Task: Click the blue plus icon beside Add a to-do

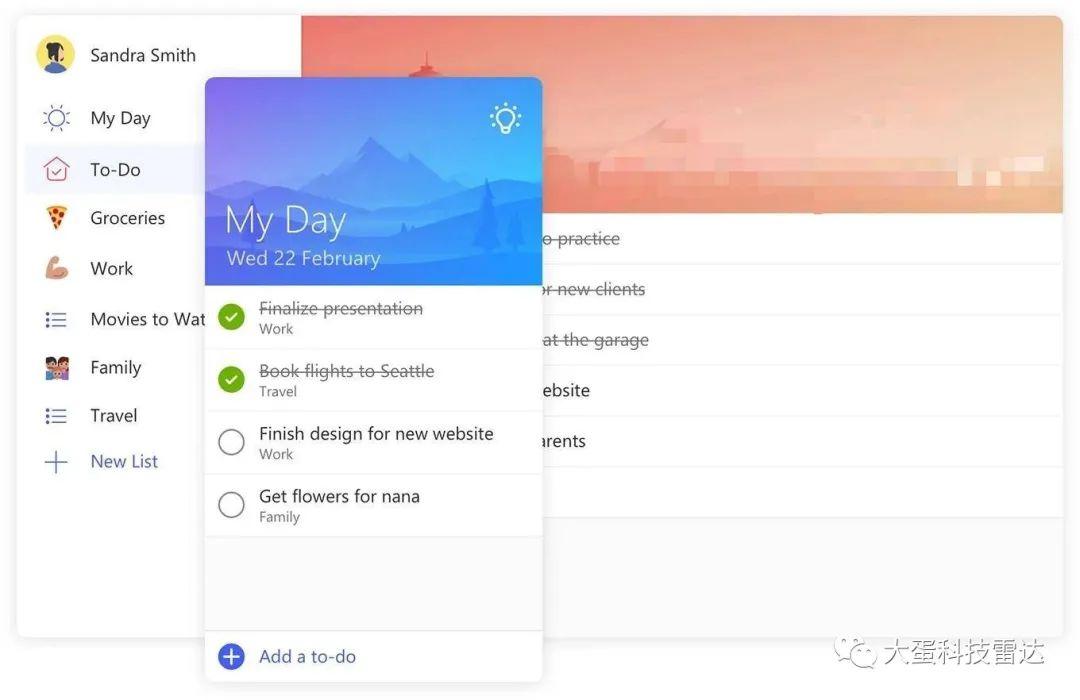Action: click(x=231, y=657)
